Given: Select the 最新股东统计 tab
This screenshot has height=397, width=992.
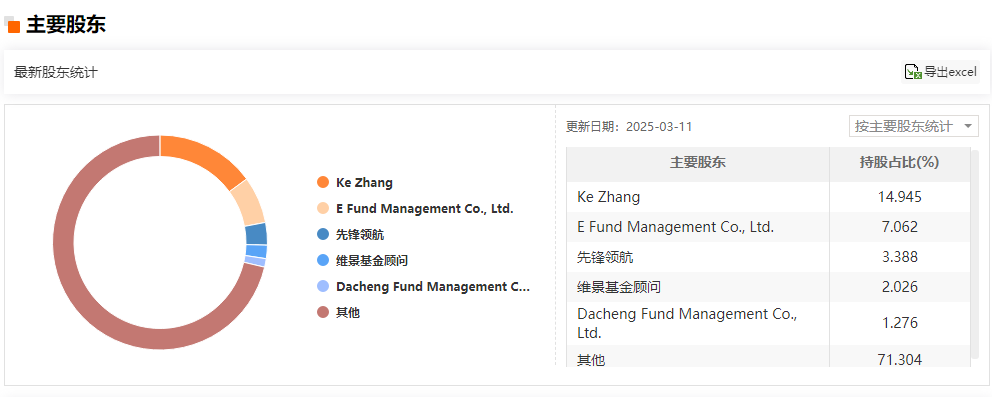Looking at the screenshot, I should (x=56, y=72).
